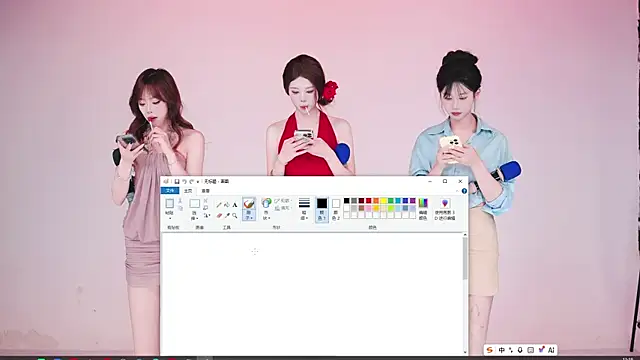Pick the yellow color swatch

click(x=383, y=200)
